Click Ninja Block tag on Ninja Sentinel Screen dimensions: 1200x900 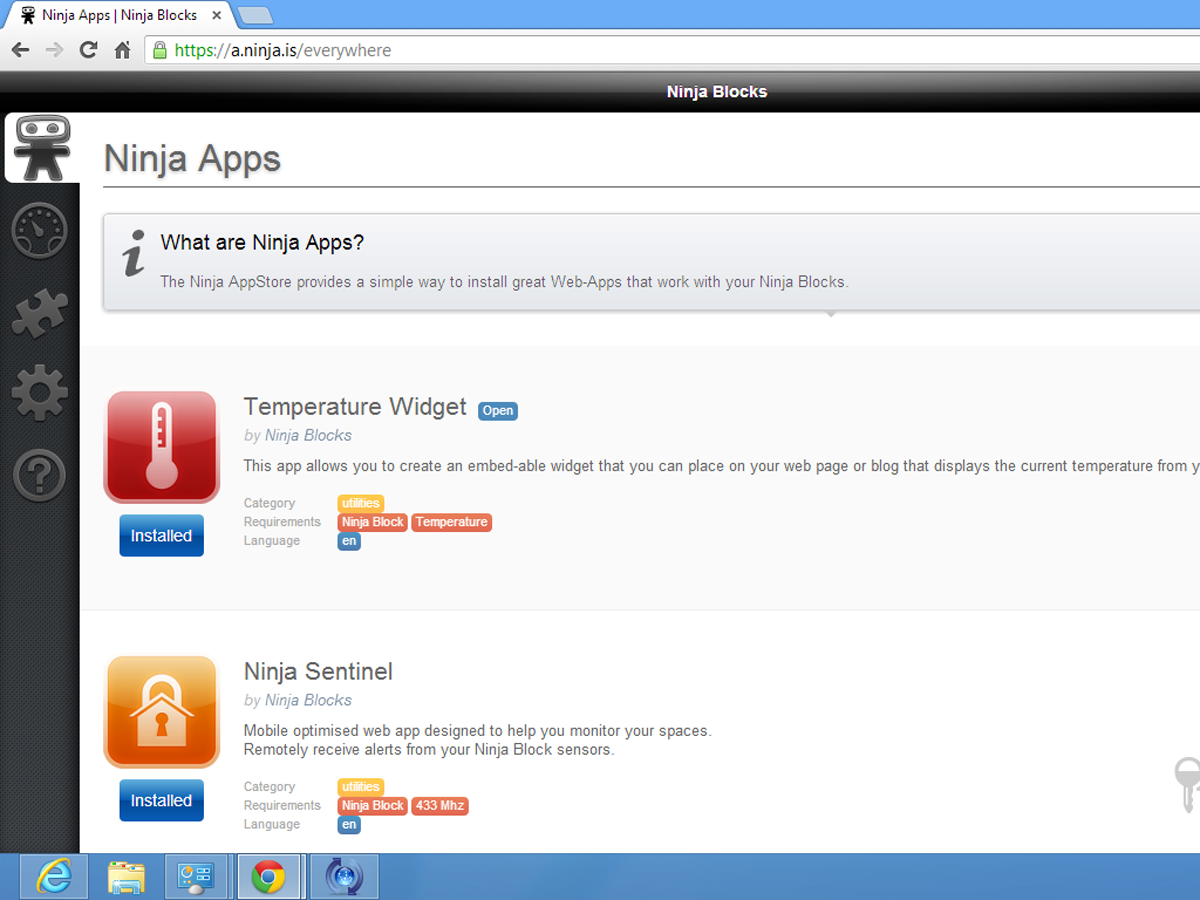[x=373, y=806]
